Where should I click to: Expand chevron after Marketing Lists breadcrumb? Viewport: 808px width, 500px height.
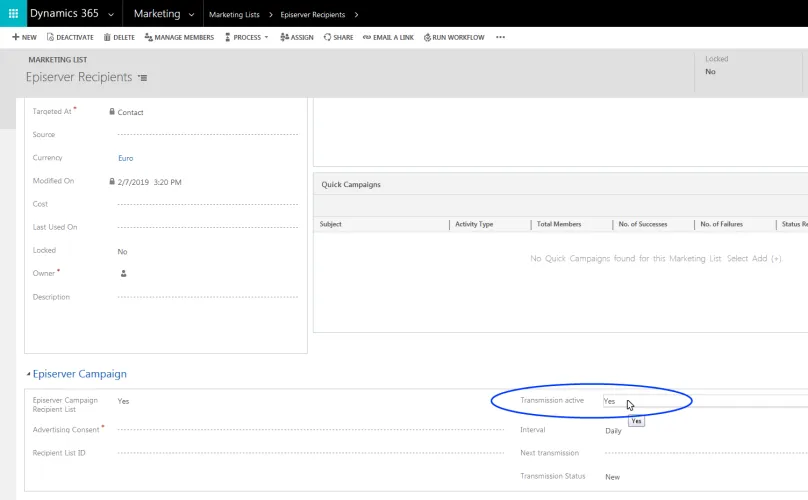pyautogui.click(x=271, y=15)
